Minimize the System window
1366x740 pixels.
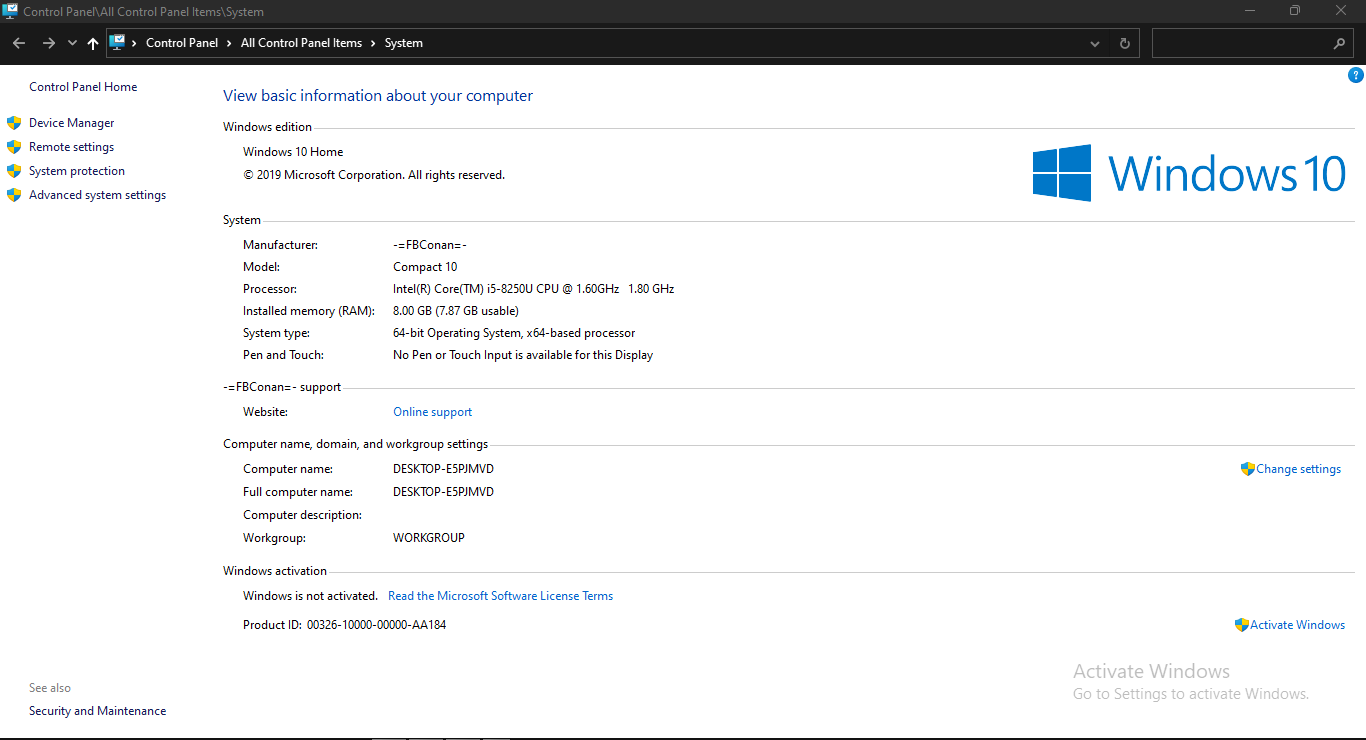(x=1250, y=10)
